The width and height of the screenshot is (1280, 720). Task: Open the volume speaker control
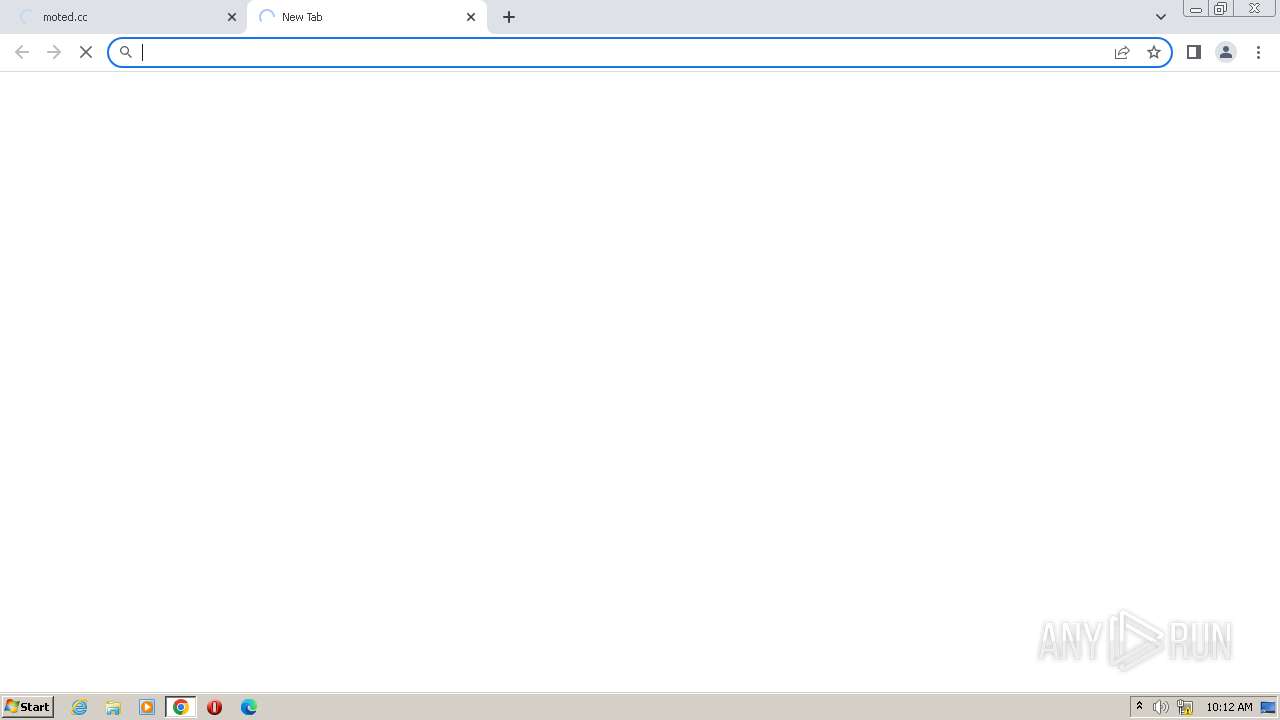pos(1160,707)
